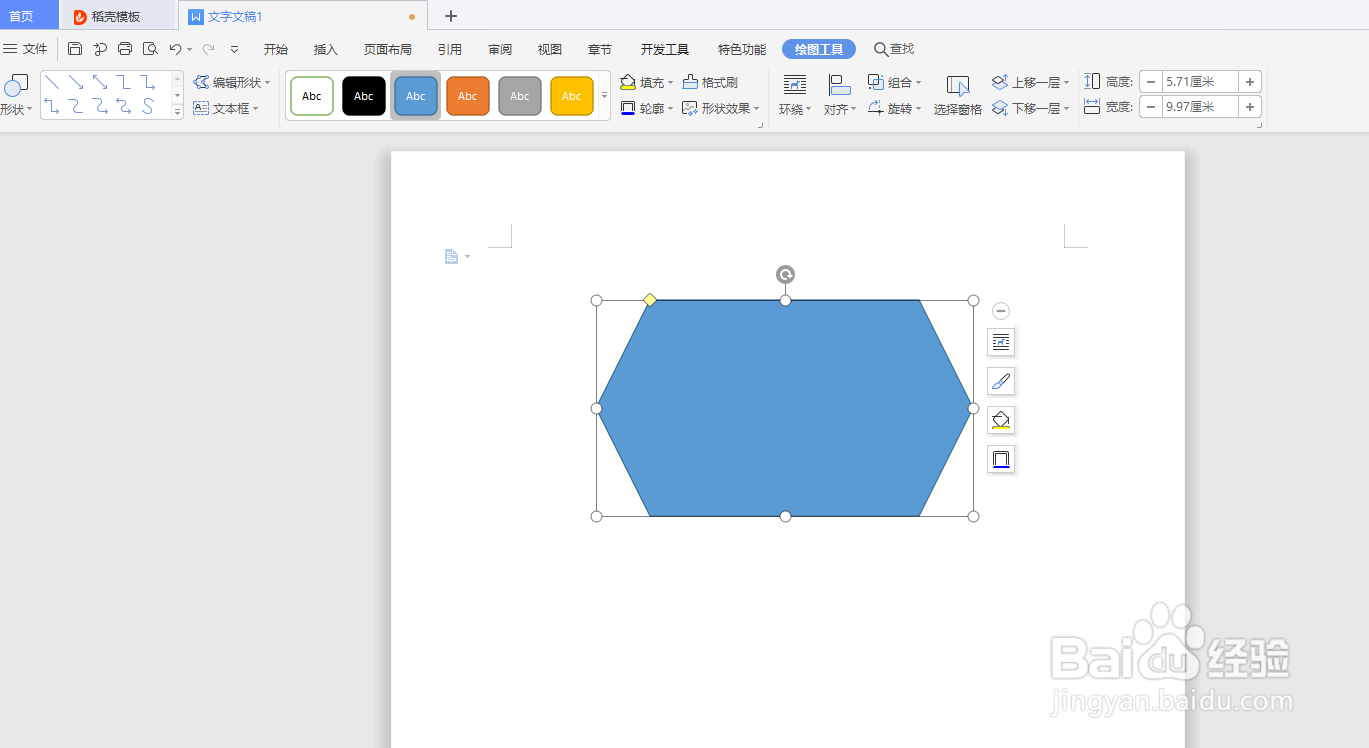The image size is (1369, 748).
Task: Click the Save icon in quick toolbar
Action: tap(75, 49)
